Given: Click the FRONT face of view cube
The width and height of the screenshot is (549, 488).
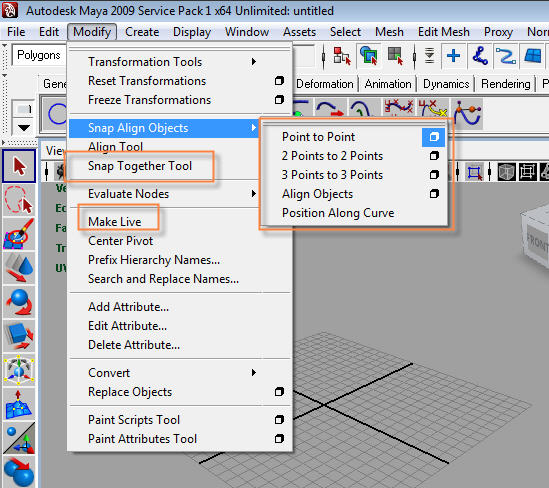Looking at the screenshot, I should click(536, 242).
